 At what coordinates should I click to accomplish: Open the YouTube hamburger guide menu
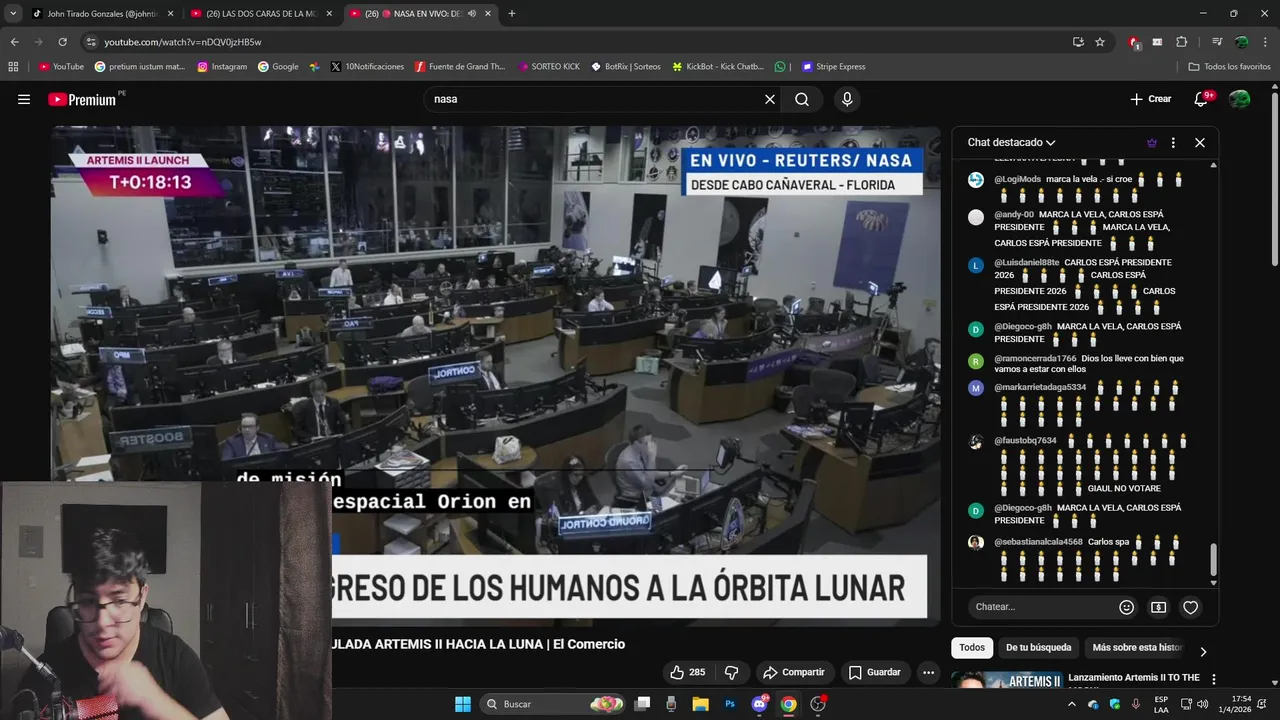tap(24, 99)
